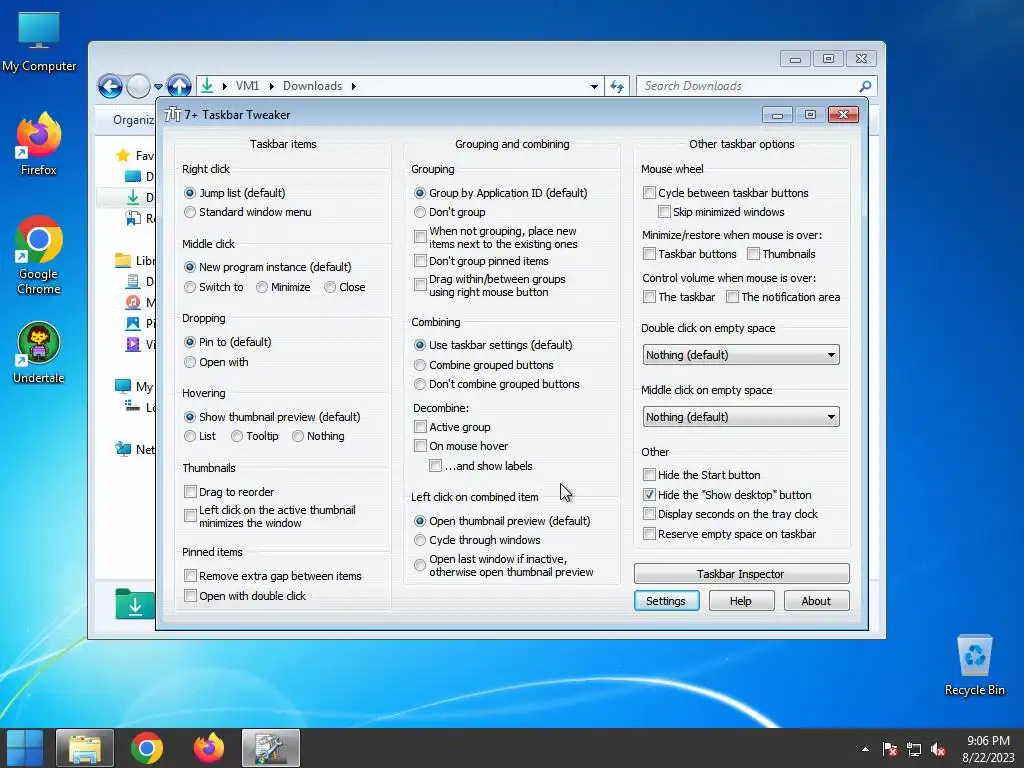Open Double click on empty space dropdown
This screenshot has width=1024, height=768.
pos(741,355)
